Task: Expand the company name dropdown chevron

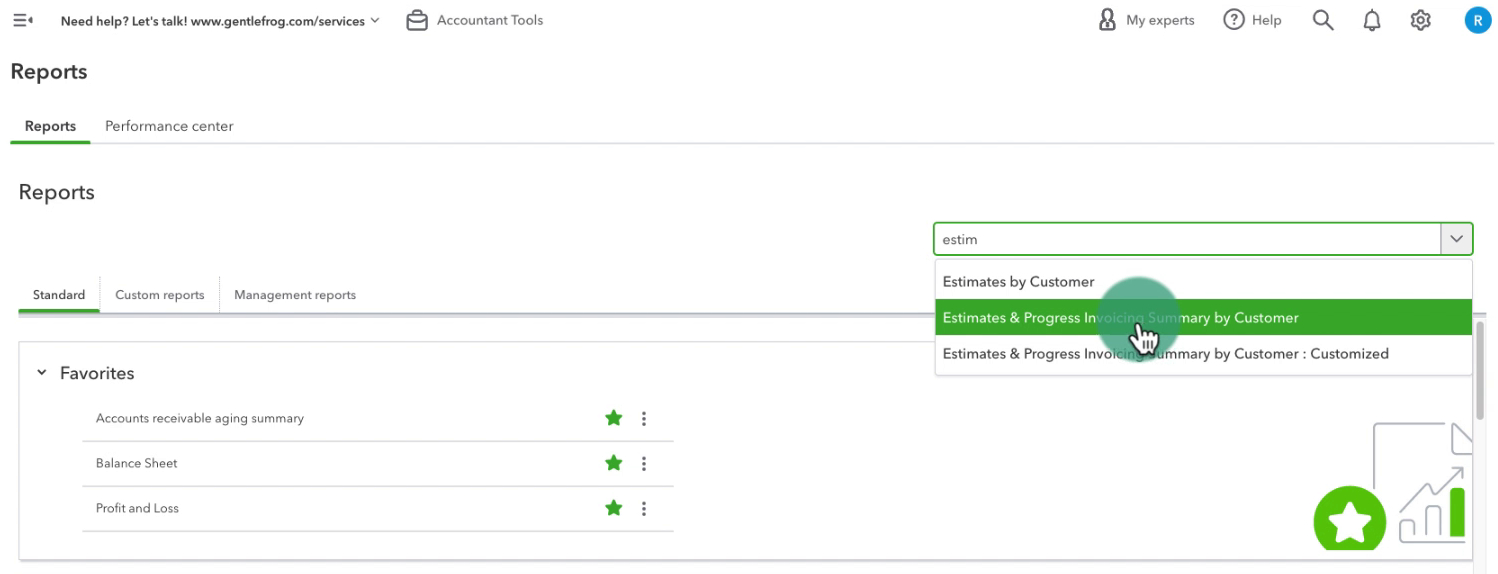Action: (375, 20)
